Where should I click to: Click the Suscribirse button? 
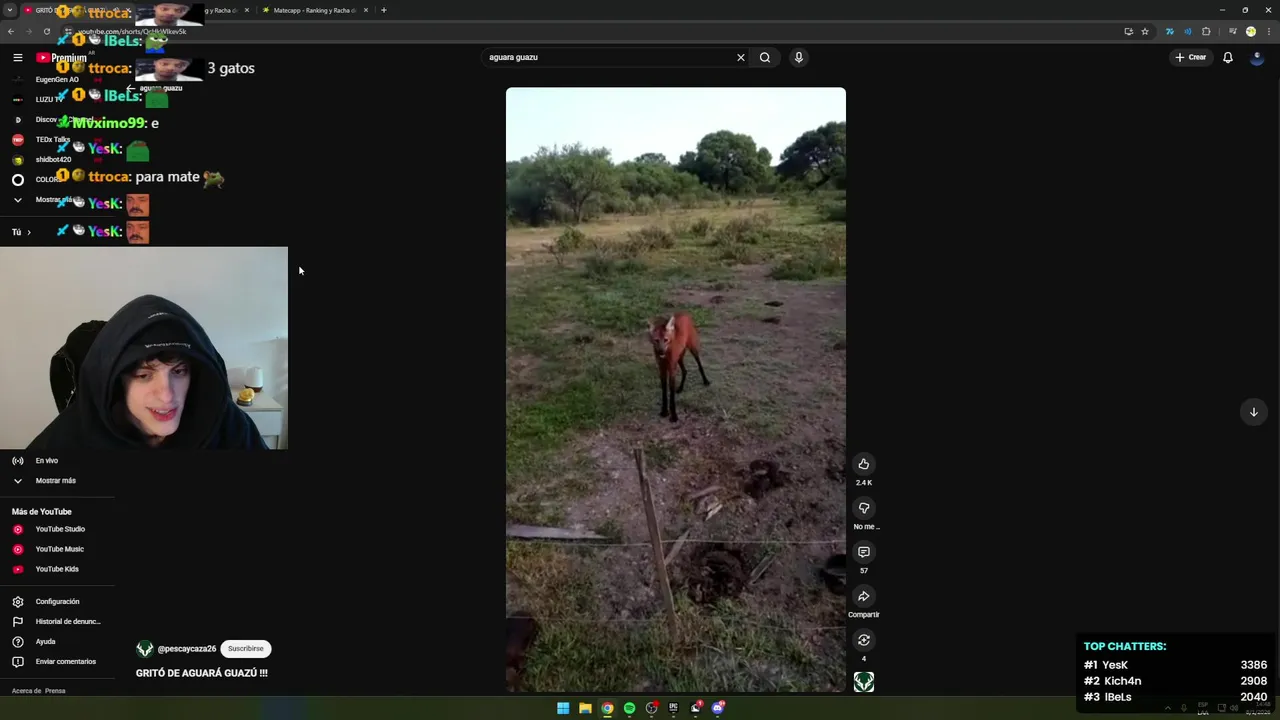[246, 649]
